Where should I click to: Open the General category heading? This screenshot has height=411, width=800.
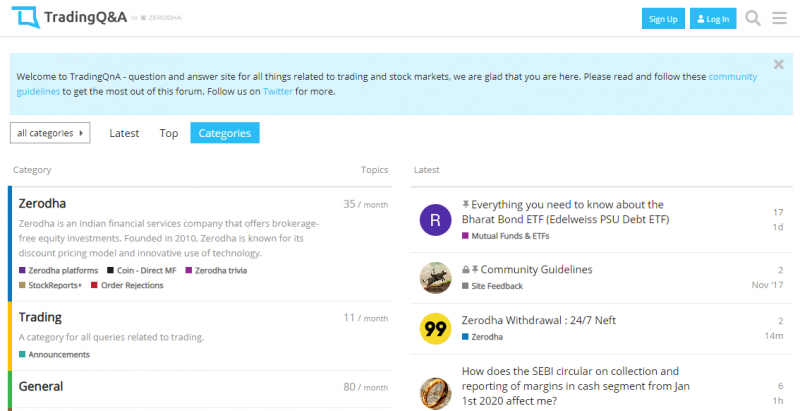coord(41,387)
